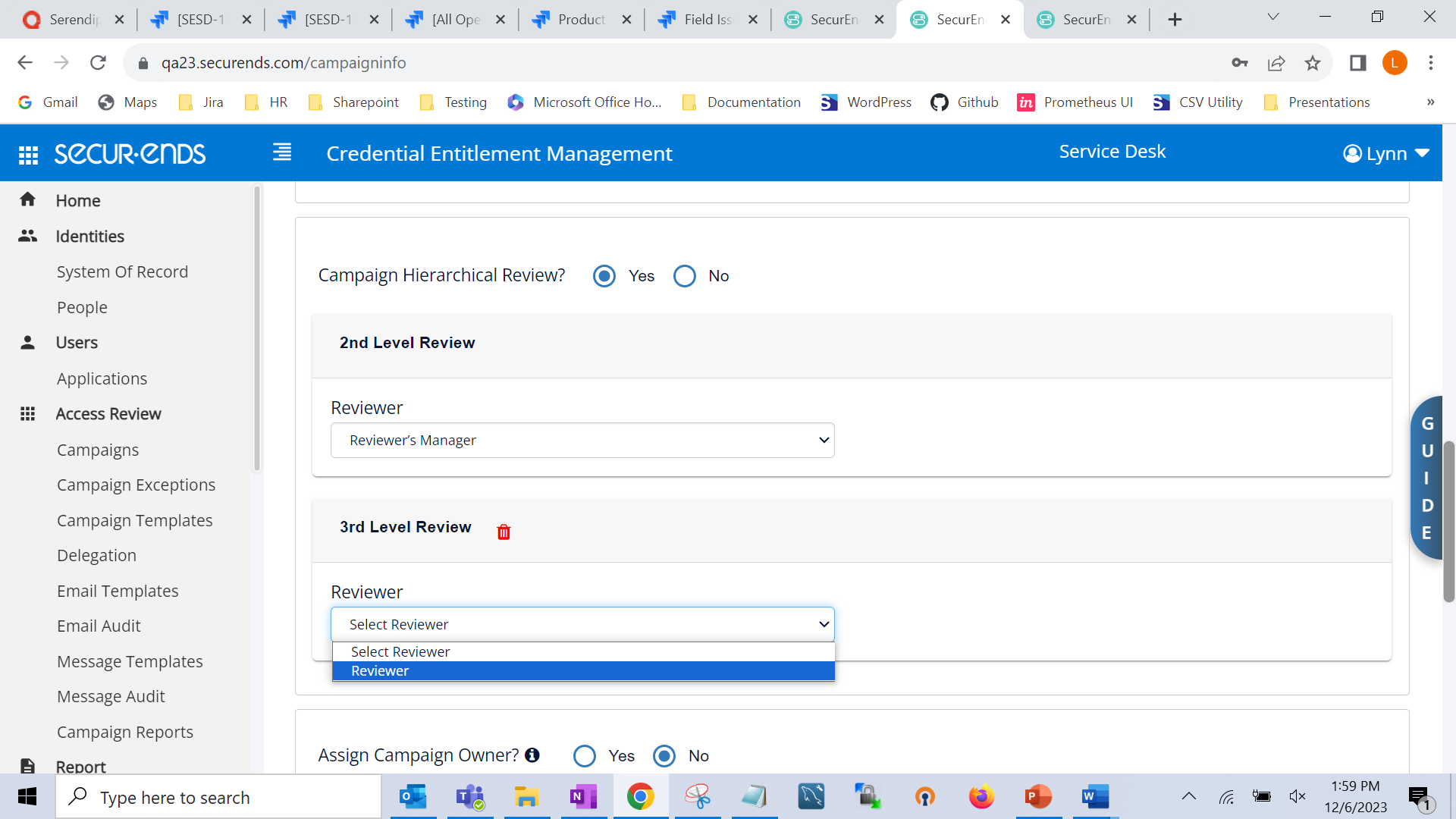Click the Access Review grid icon
Screen dimensions: 1456x819
pyautogui.click(x=28, y=413)
